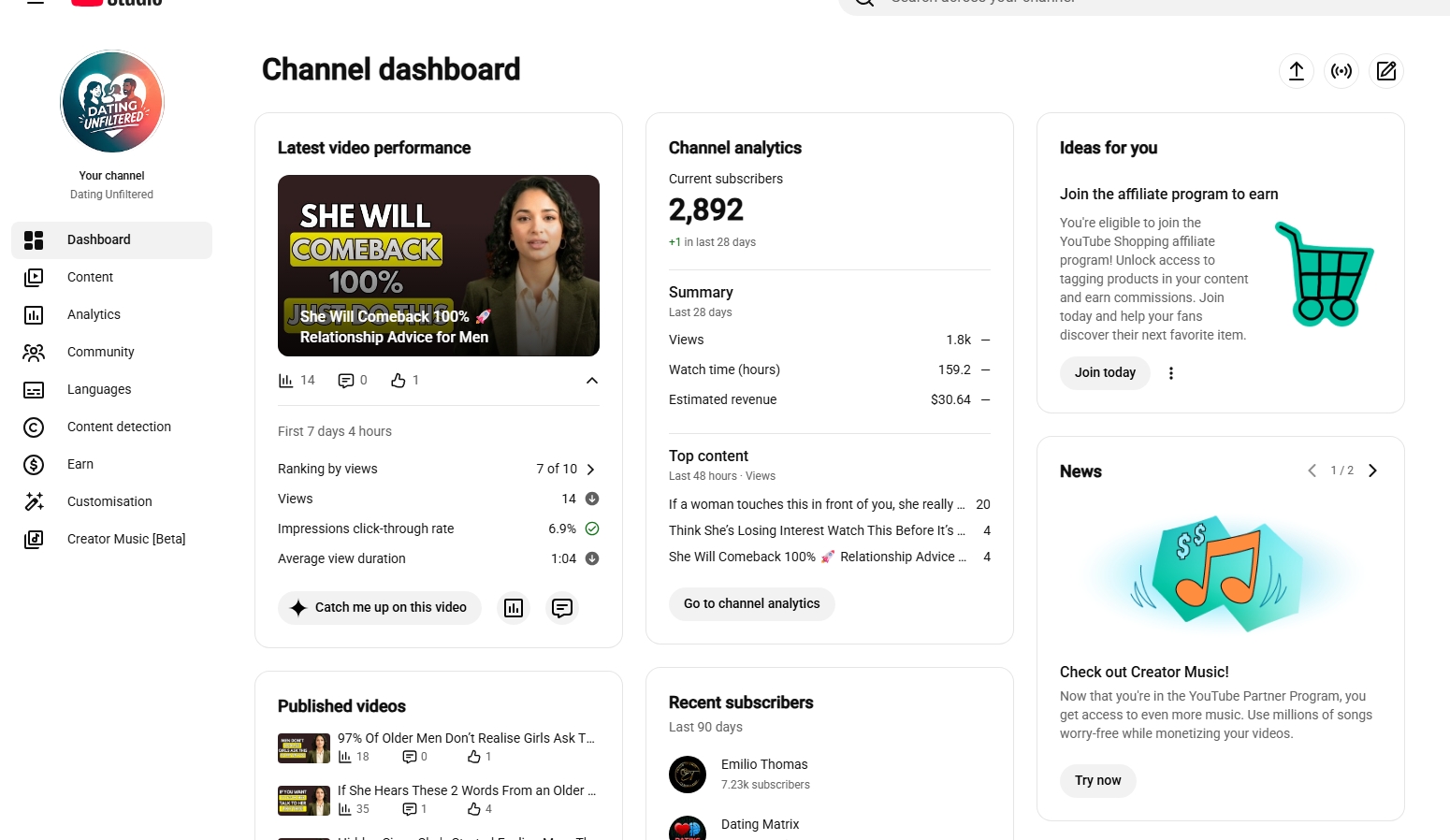Open Creator Music [Beta] in the sidebar

[x=112, y=540]
